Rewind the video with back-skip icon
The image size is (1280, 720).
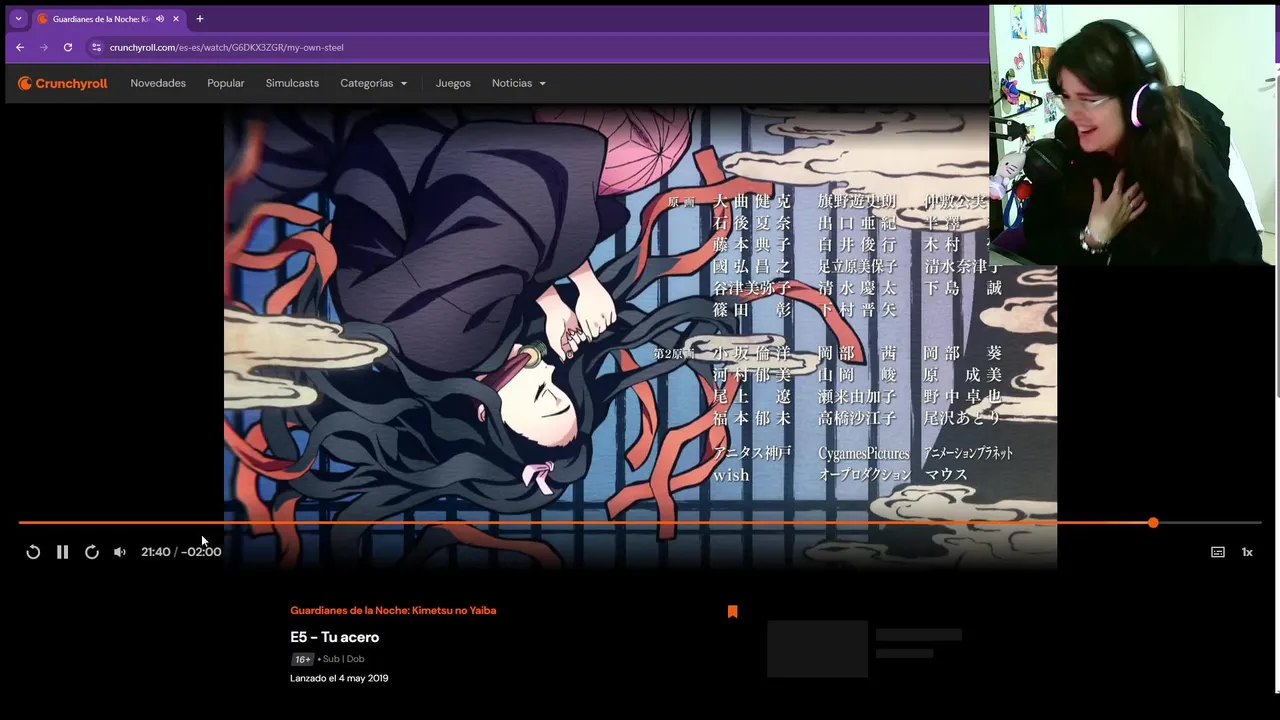tap(33, 552)
